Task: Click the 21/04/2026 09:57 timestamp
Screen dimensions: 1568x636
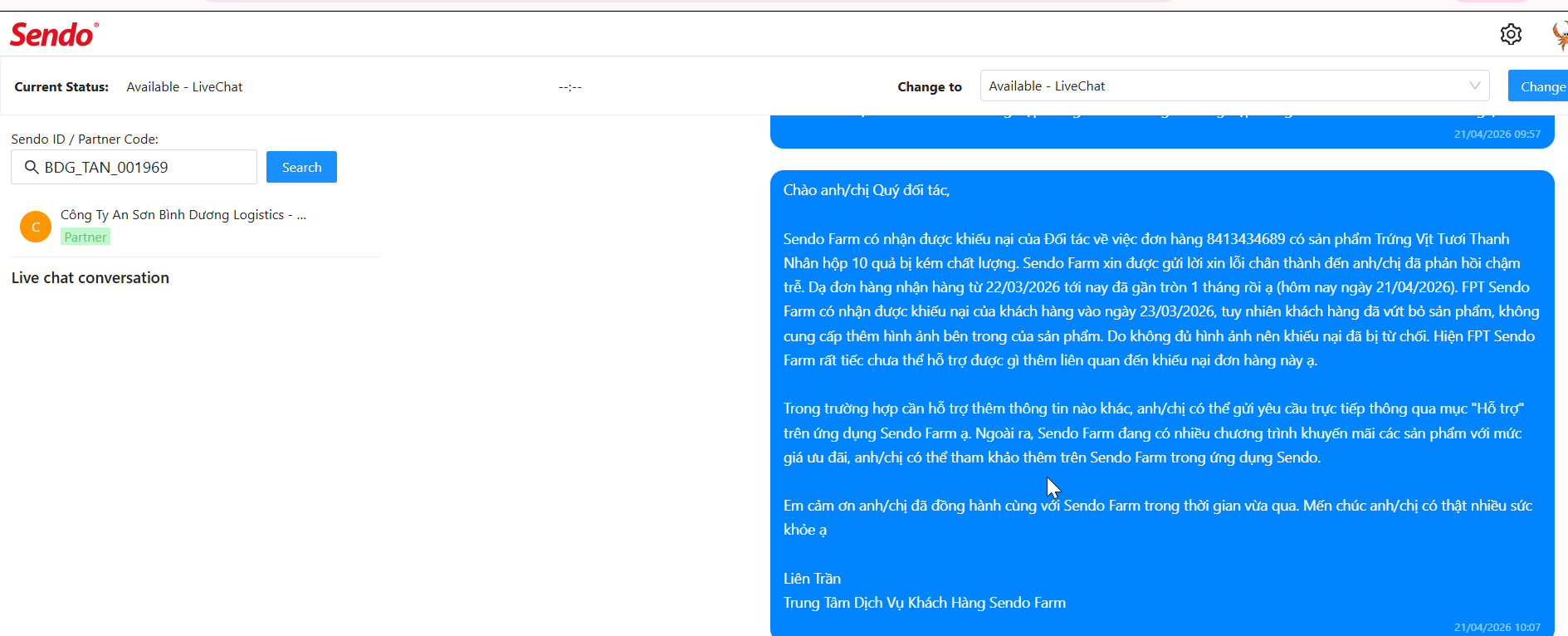Action: 1497,134
